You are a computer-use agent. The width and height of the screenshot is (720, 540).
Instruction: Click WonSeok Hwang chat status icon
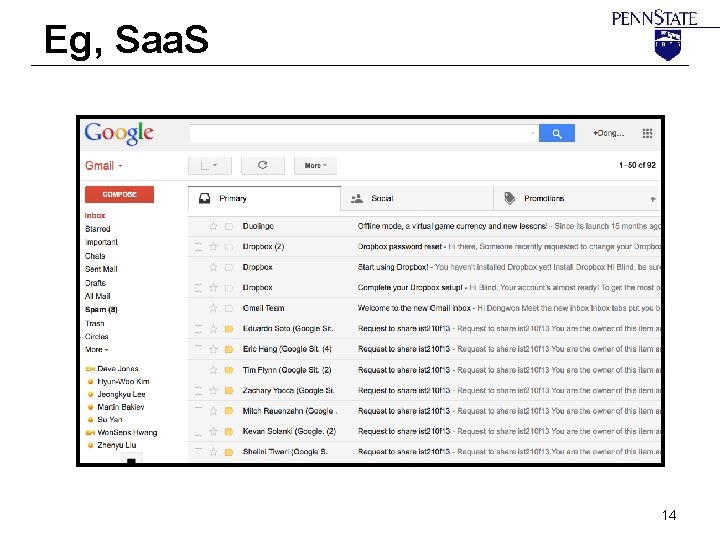coord(90,433)
